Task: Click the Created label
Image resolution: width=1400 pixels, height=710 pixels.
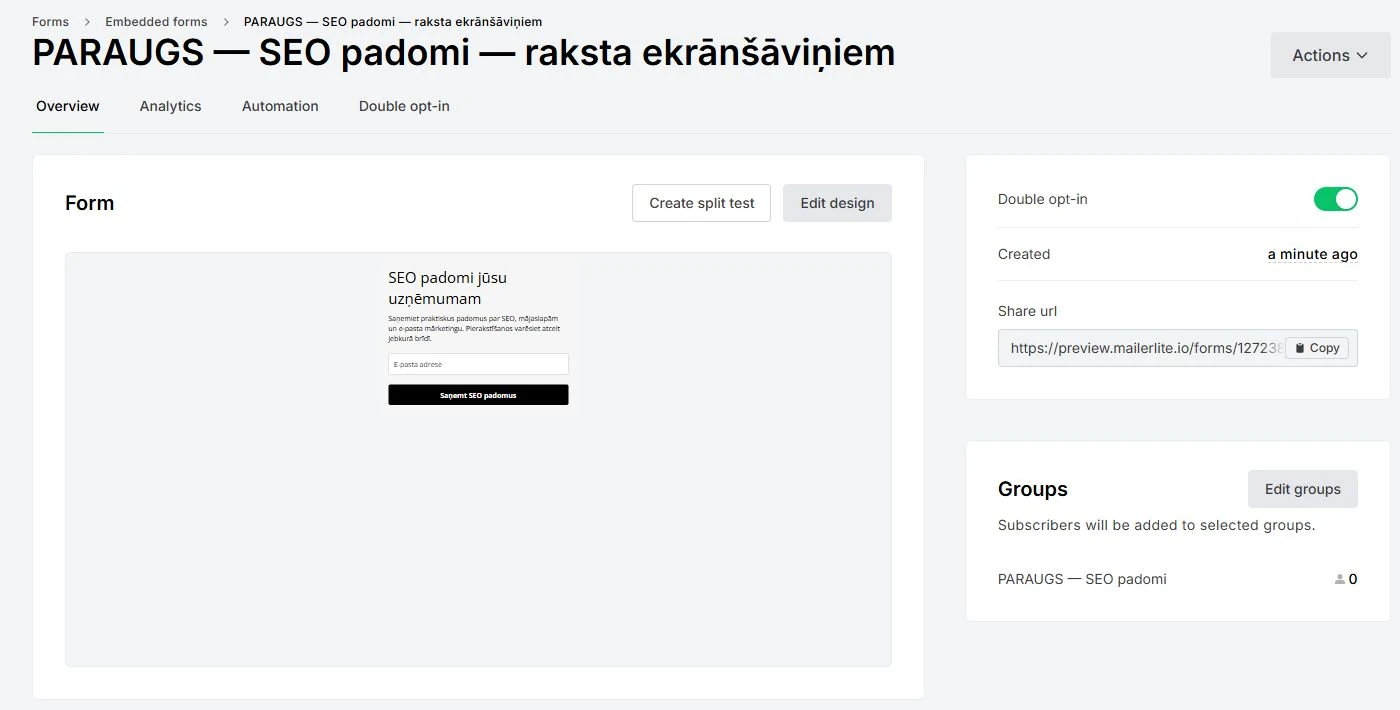Action: 1024,254
